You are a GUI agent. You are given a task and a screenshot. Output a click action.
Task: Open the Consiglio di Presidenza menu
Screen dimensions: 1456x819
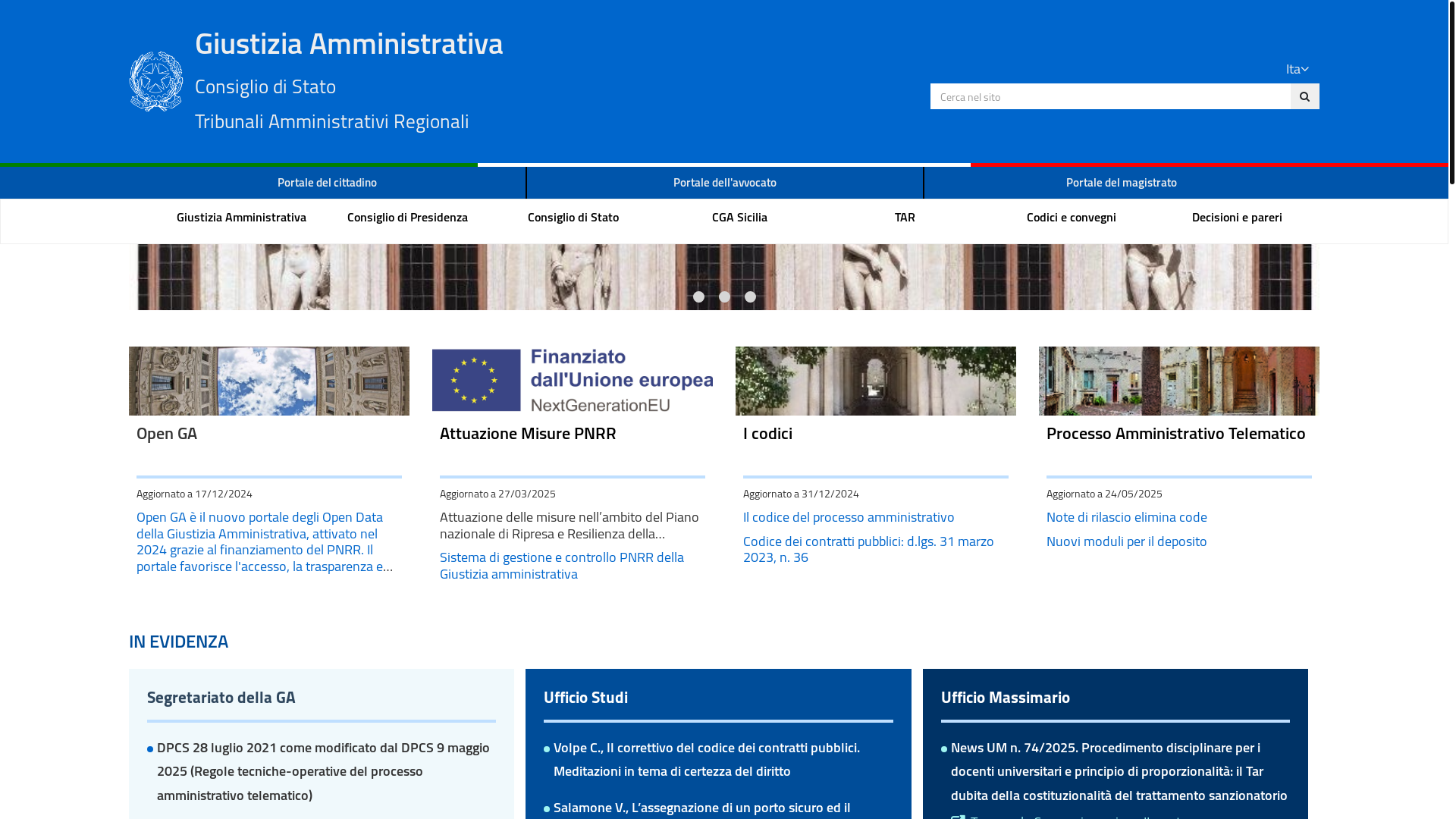point(407,217)
